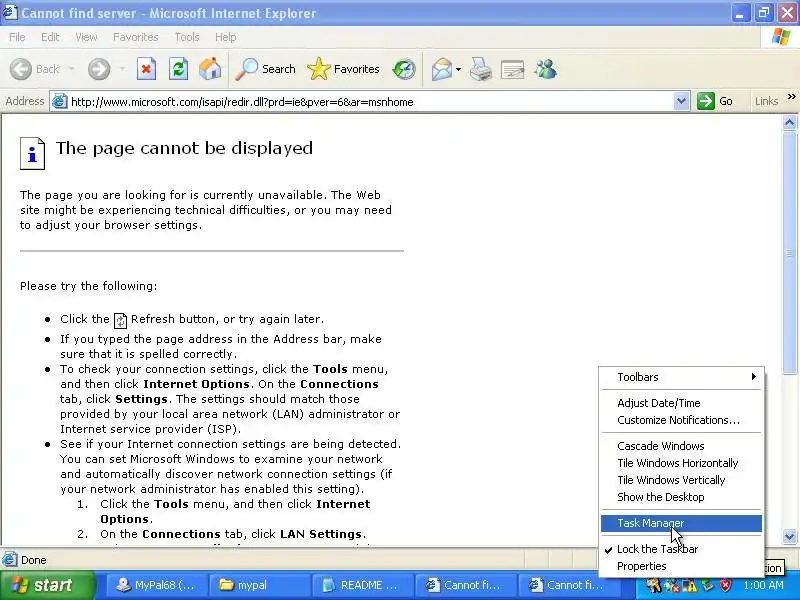Click the Messenger people toolbar icon
The image size is (800, 600).
tap(545, 69)
